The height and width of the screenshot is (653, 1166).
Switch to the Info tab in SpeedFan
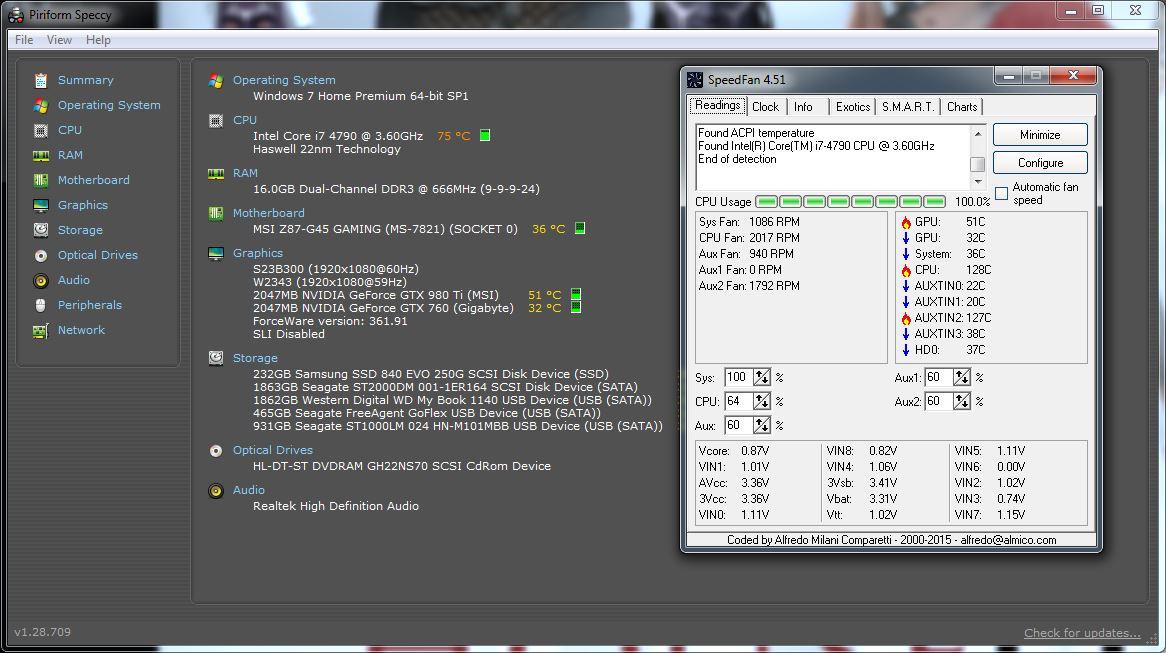point(803,107)
